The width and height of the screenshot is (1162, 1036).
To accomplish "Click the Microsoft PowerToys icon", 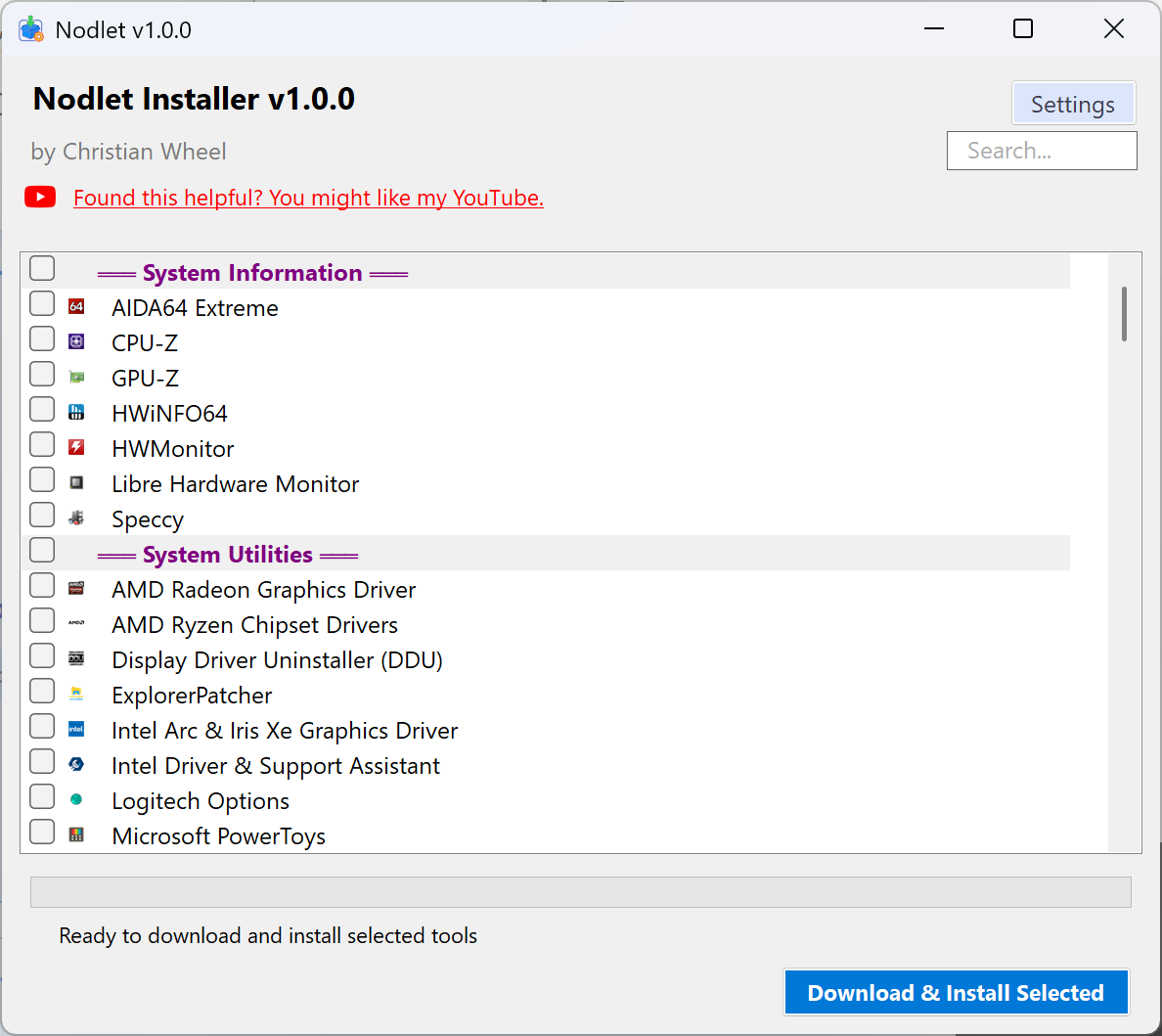I will tap(76, 835).
